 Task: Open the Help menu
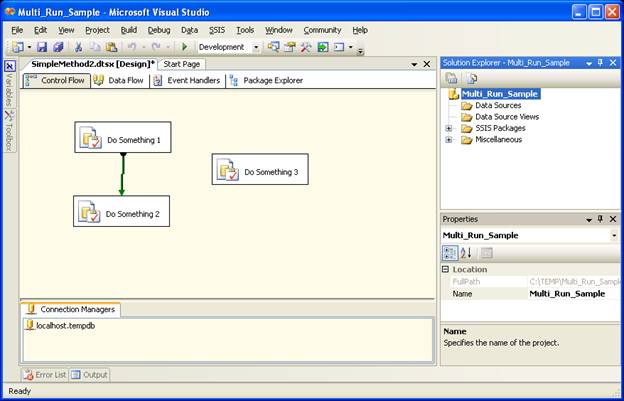(x=360, y=30)
